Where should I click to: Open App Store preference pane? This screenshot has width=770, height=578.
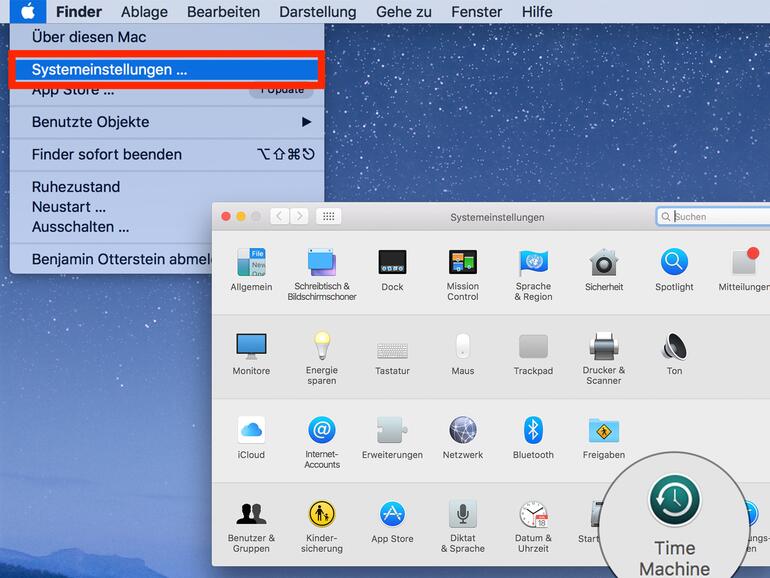coord(392,522)
